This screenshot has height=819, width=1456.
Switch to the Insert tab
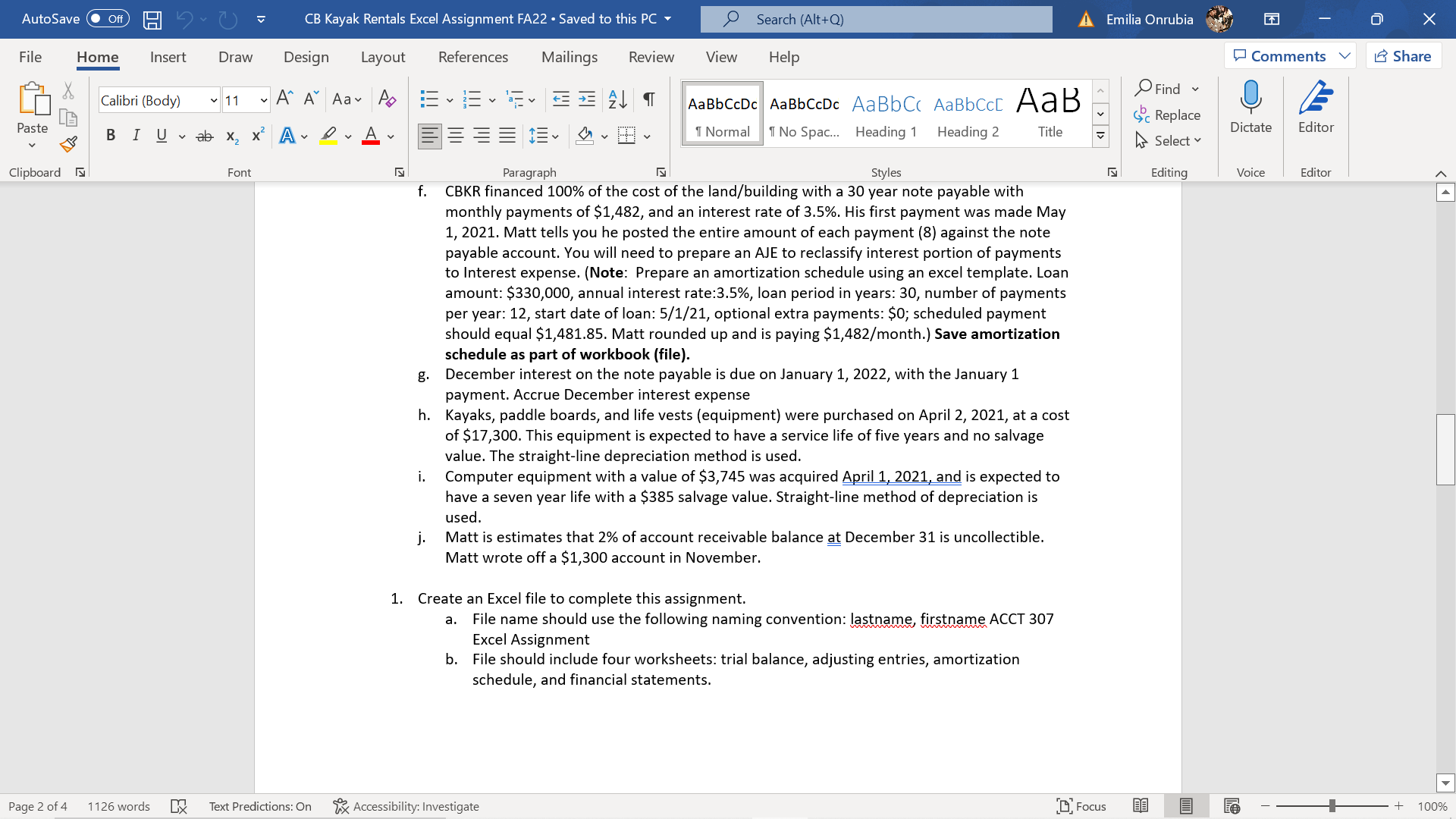pos(168,57)
